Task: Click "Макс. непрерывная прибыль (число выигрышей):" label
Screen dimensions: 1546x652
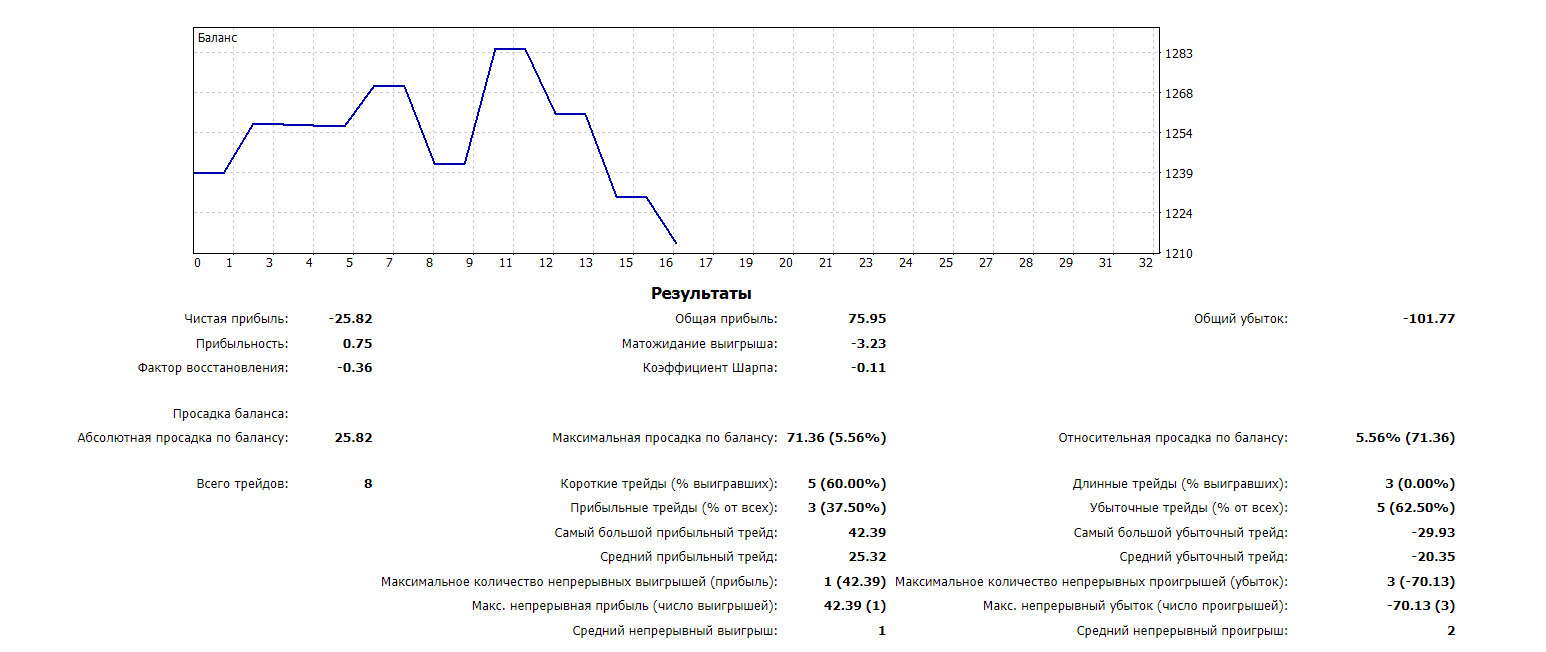Action: pyautogui.click(x=624, y=605)
